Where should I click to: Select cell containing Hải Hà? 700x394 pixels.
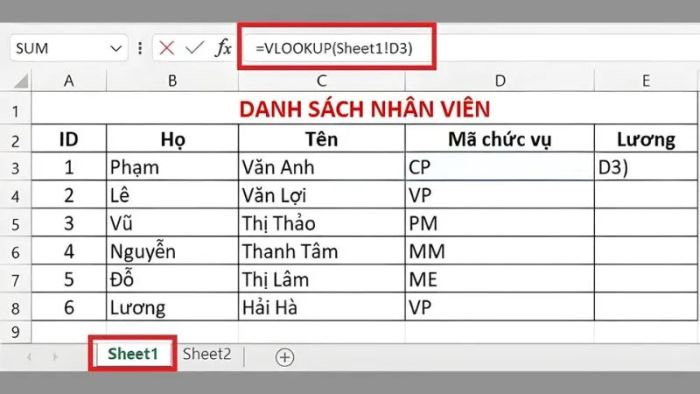[321, 307]
